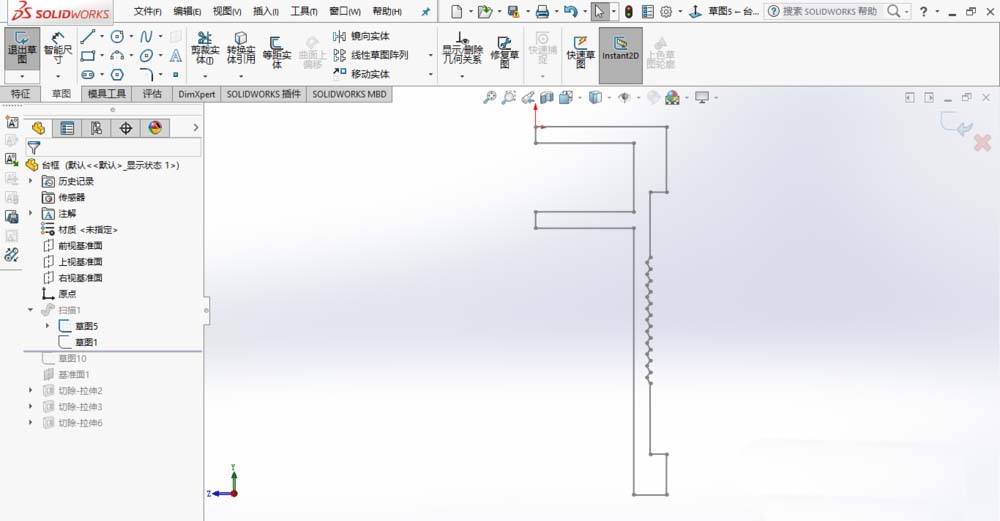Click the red cancel sketch X corner icon

coord(982,142)
